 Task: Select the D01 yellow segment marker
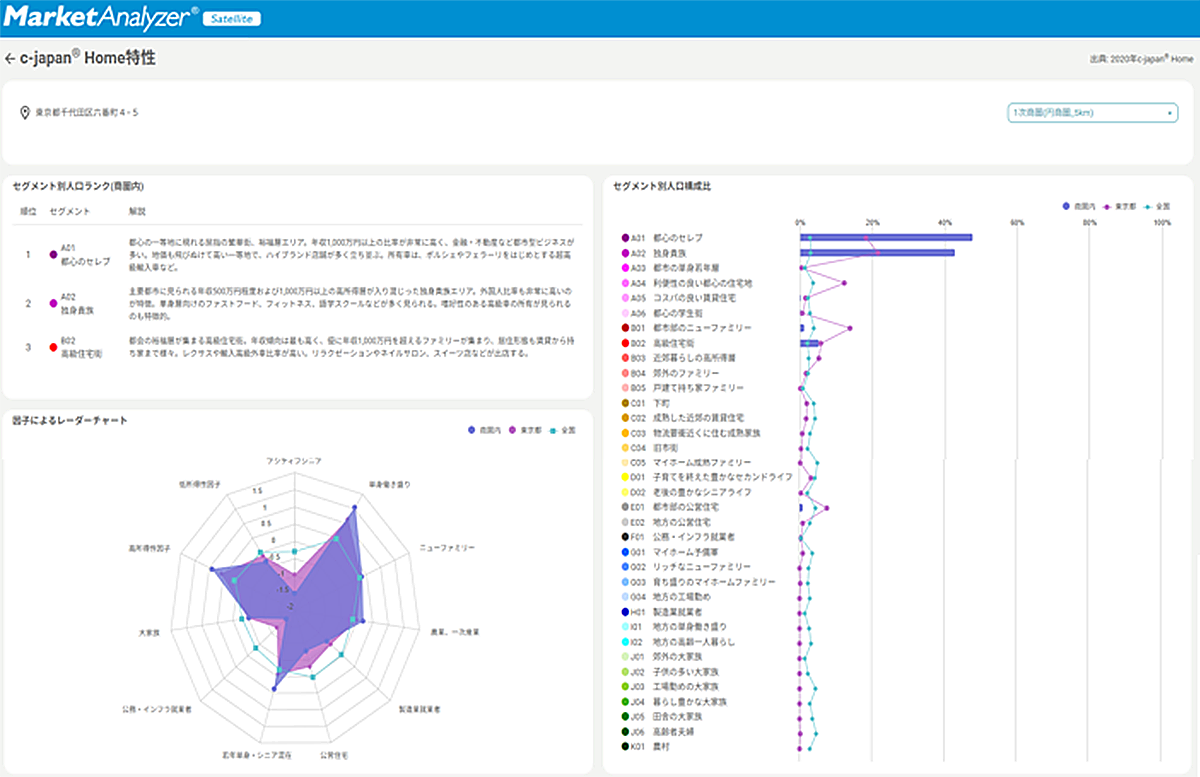click(625, 478)
